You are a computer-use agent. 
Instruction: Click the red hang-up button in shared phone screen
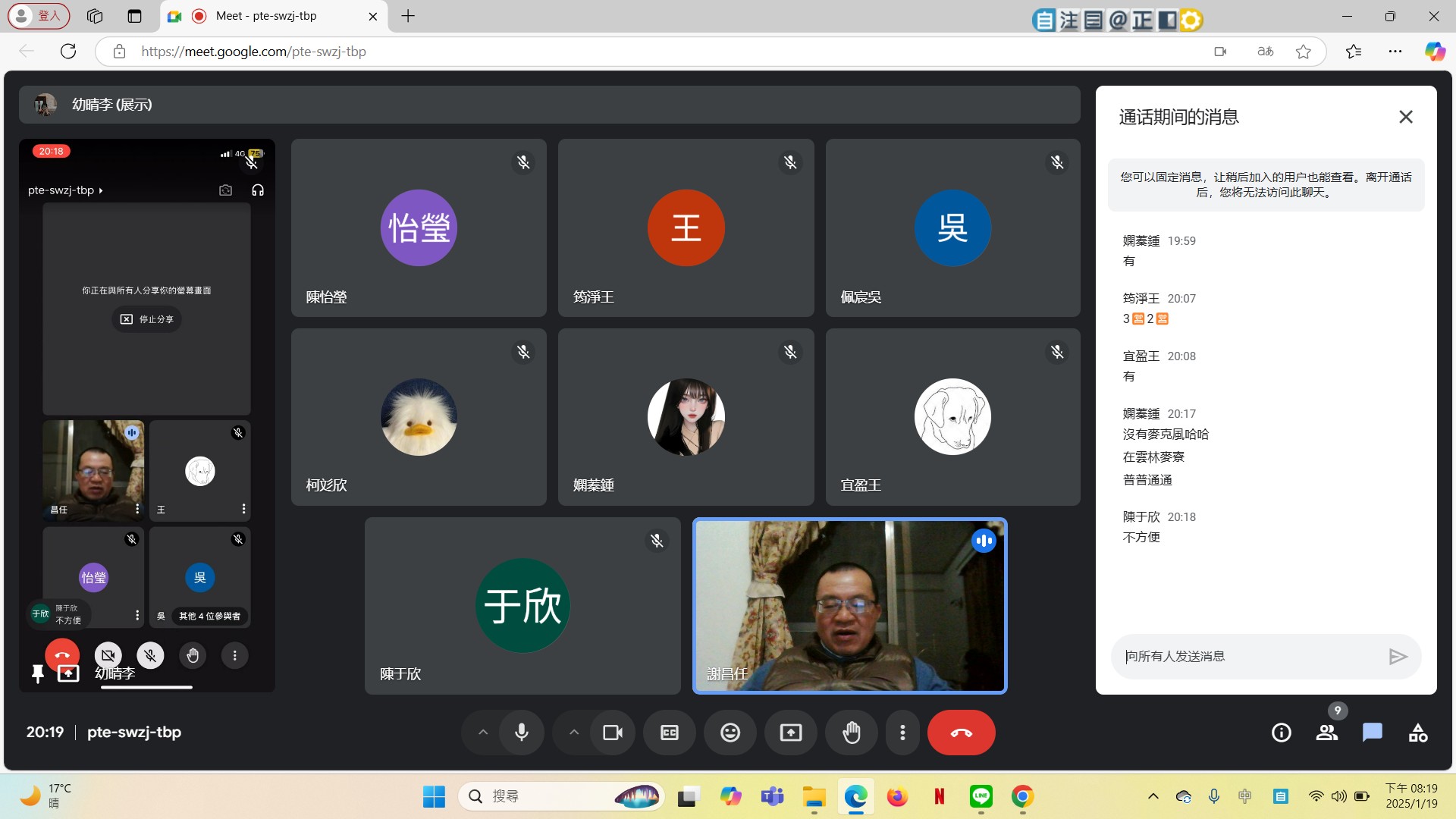click(x=62, y=654)
